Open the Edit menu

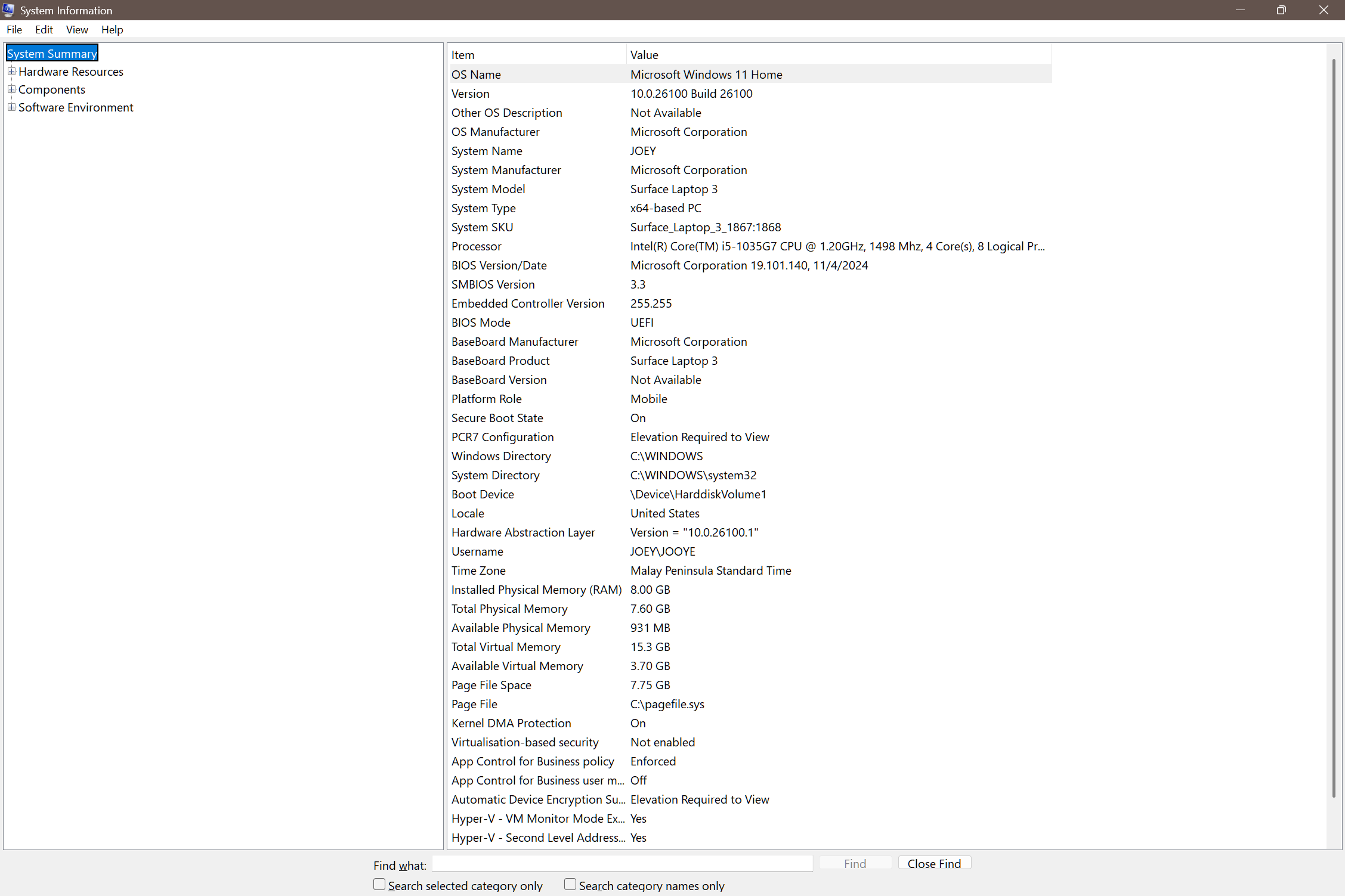44,30
